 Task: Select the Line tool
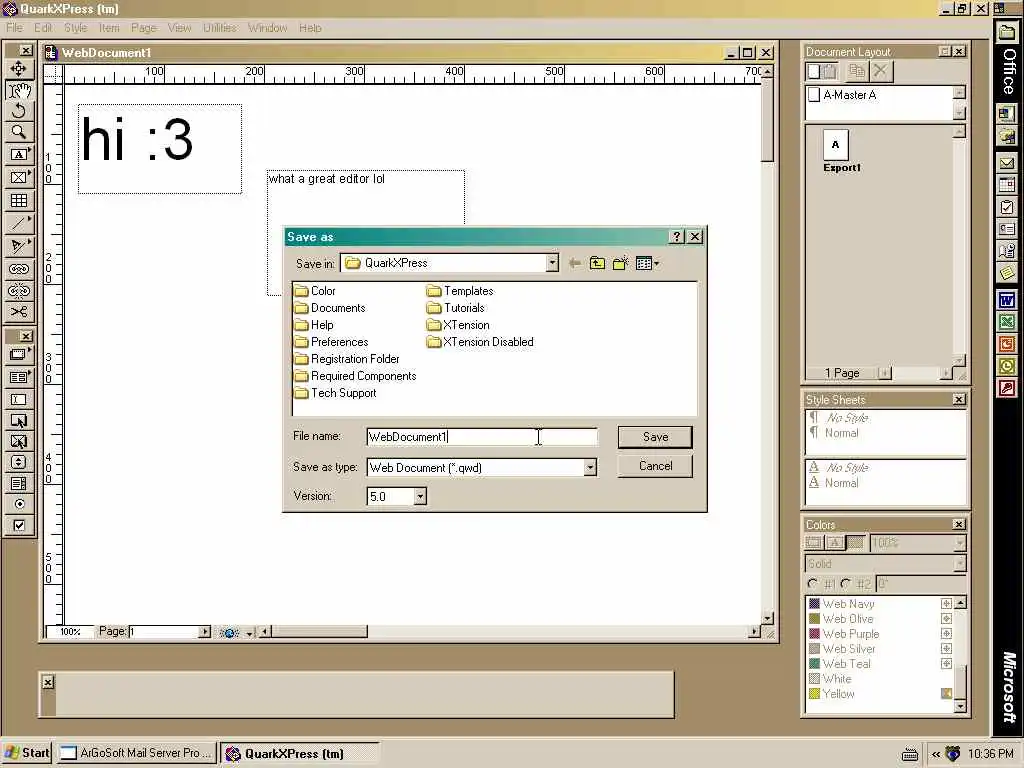[18, 223]
